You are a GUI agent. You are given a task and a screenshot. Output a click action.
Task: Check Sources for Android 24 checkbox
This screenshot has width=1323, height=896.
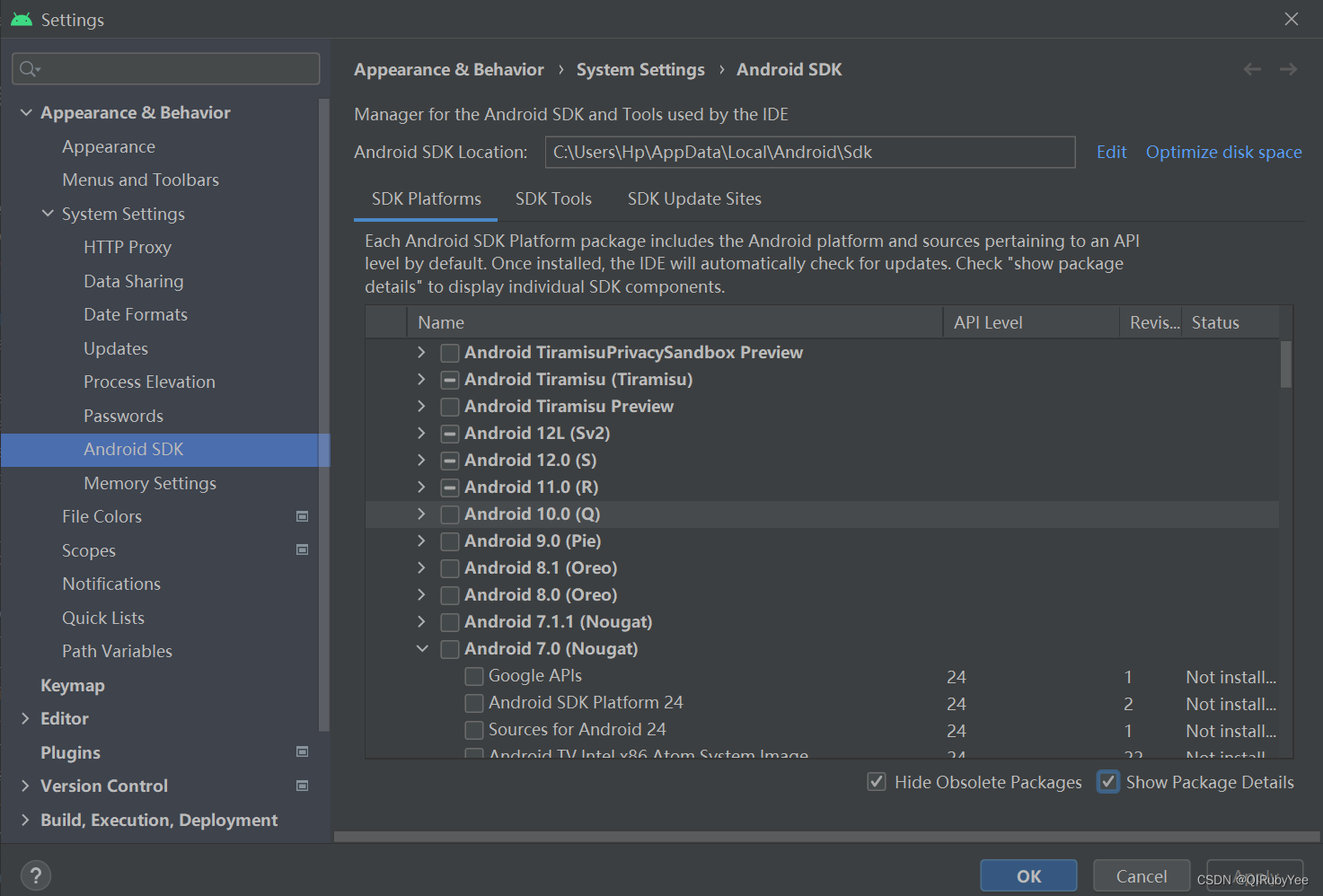474,730
